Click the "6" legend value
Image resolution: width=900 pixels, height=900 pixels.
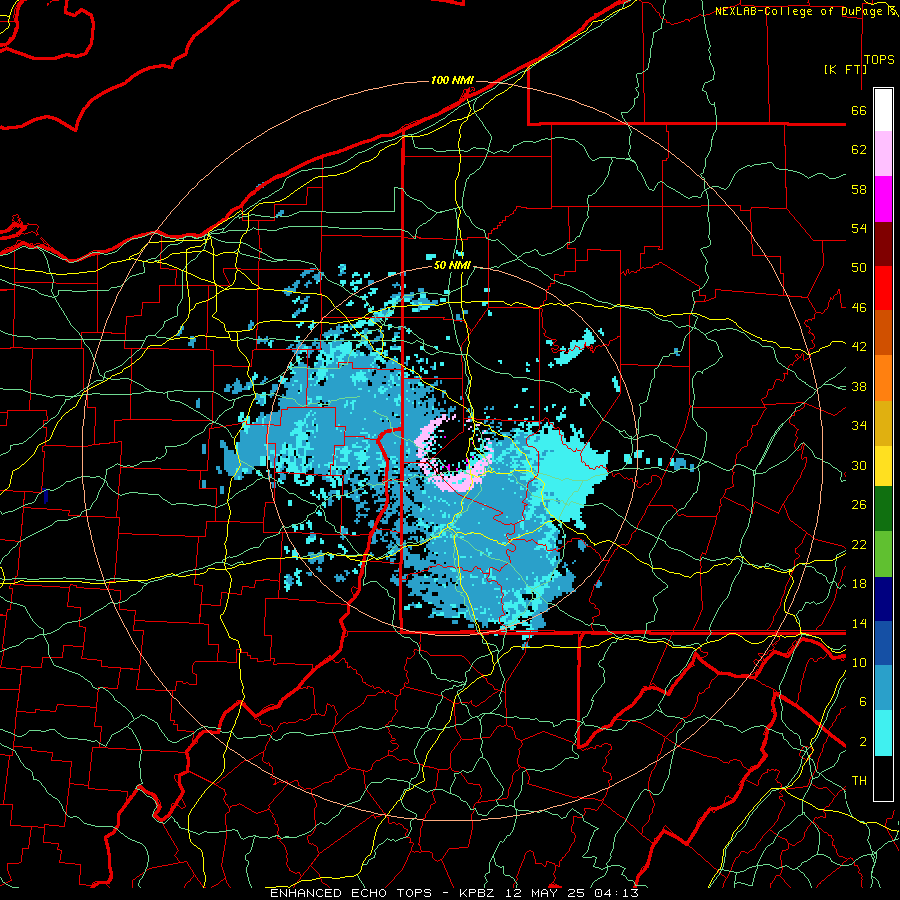(862, 702)
